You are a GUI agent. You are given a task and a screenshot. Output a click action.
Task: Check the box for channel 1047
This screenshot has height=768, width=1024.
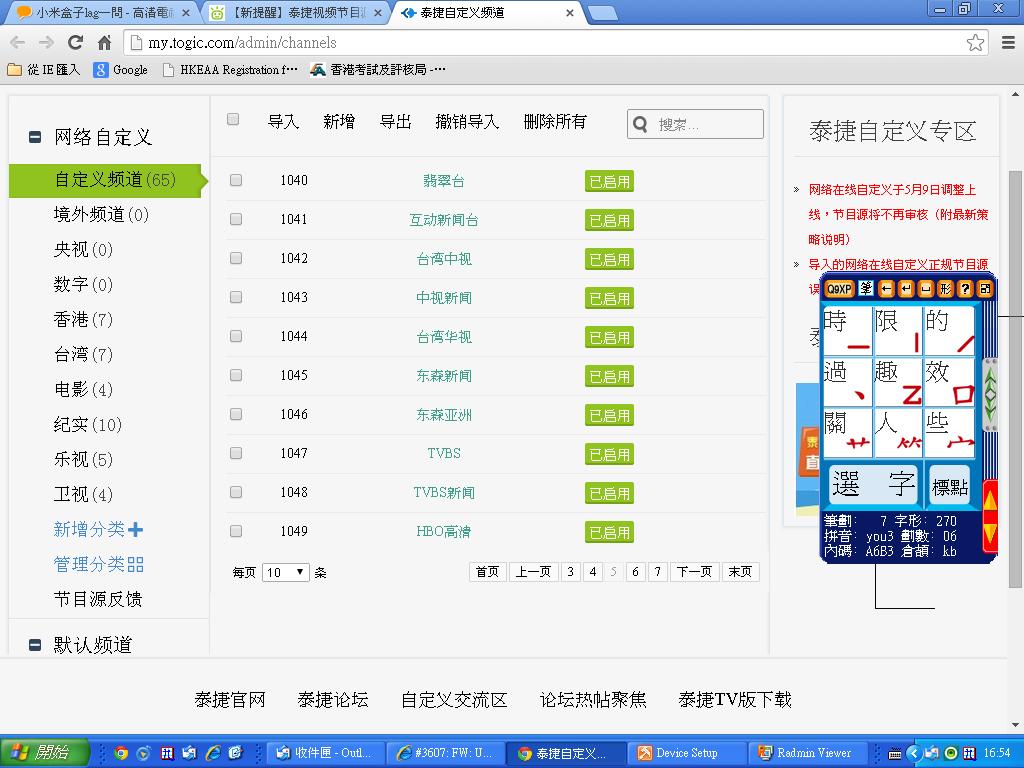[236, 453]
